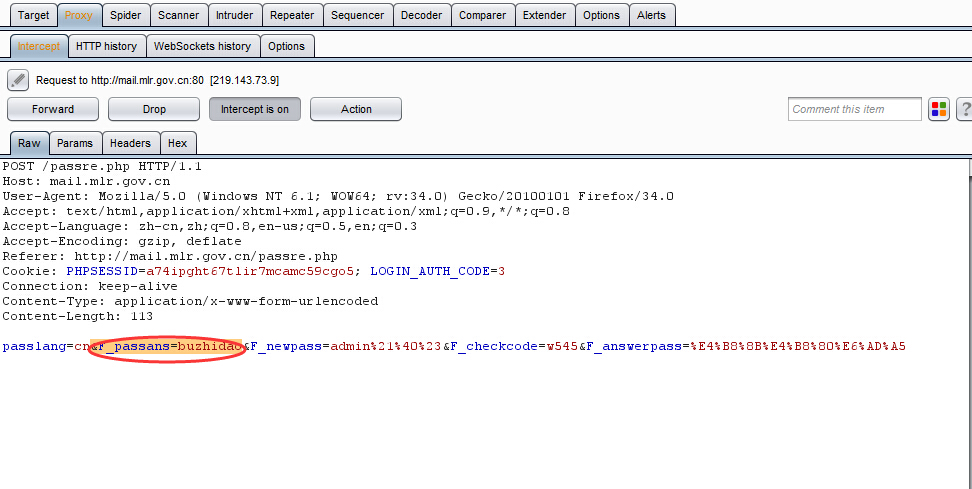The height and width of the screenshot is (489, 972).
Task: Switch to the Params view tab
Action: point(75,143)
